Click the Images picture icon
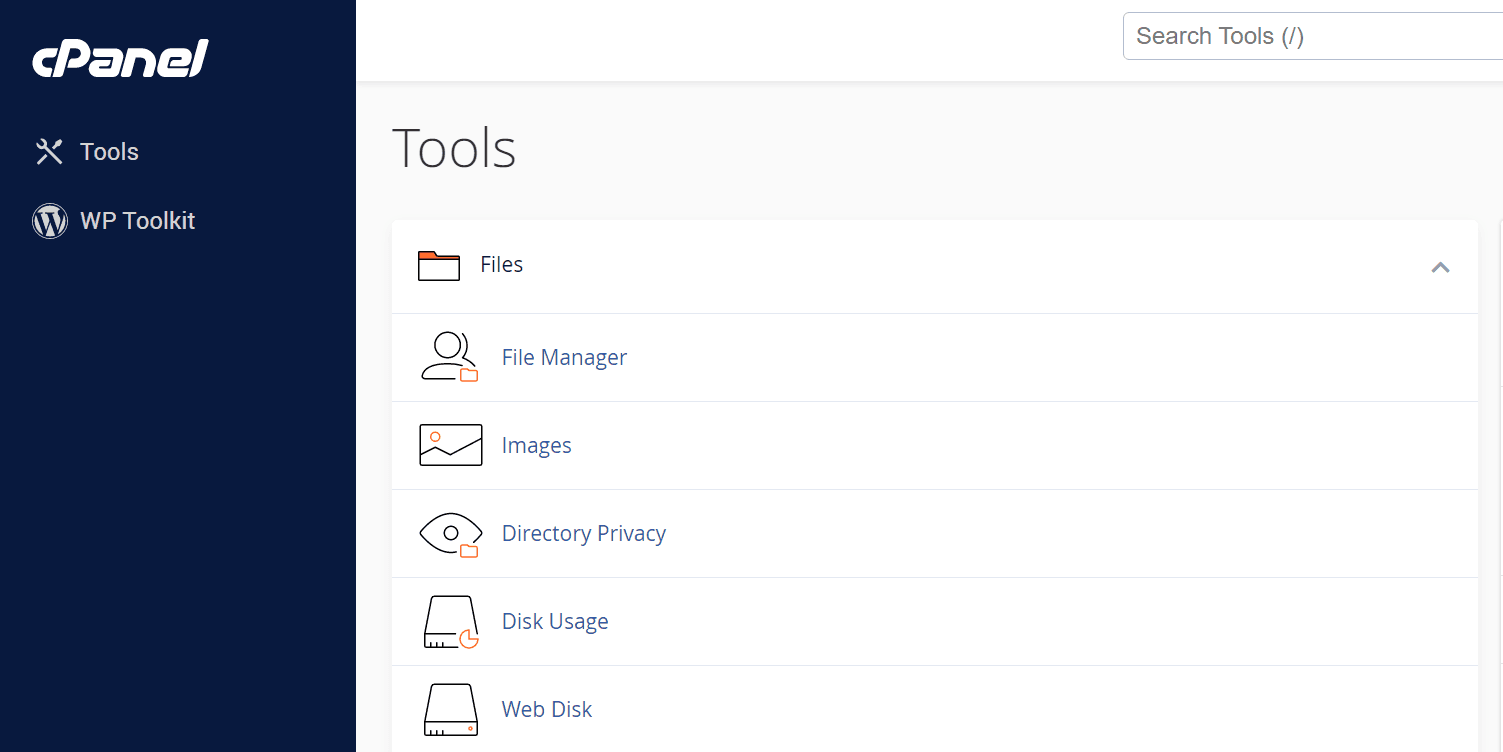Viewport: 1503px width, 752px height. pyautogui.click(x=450, y=446)
